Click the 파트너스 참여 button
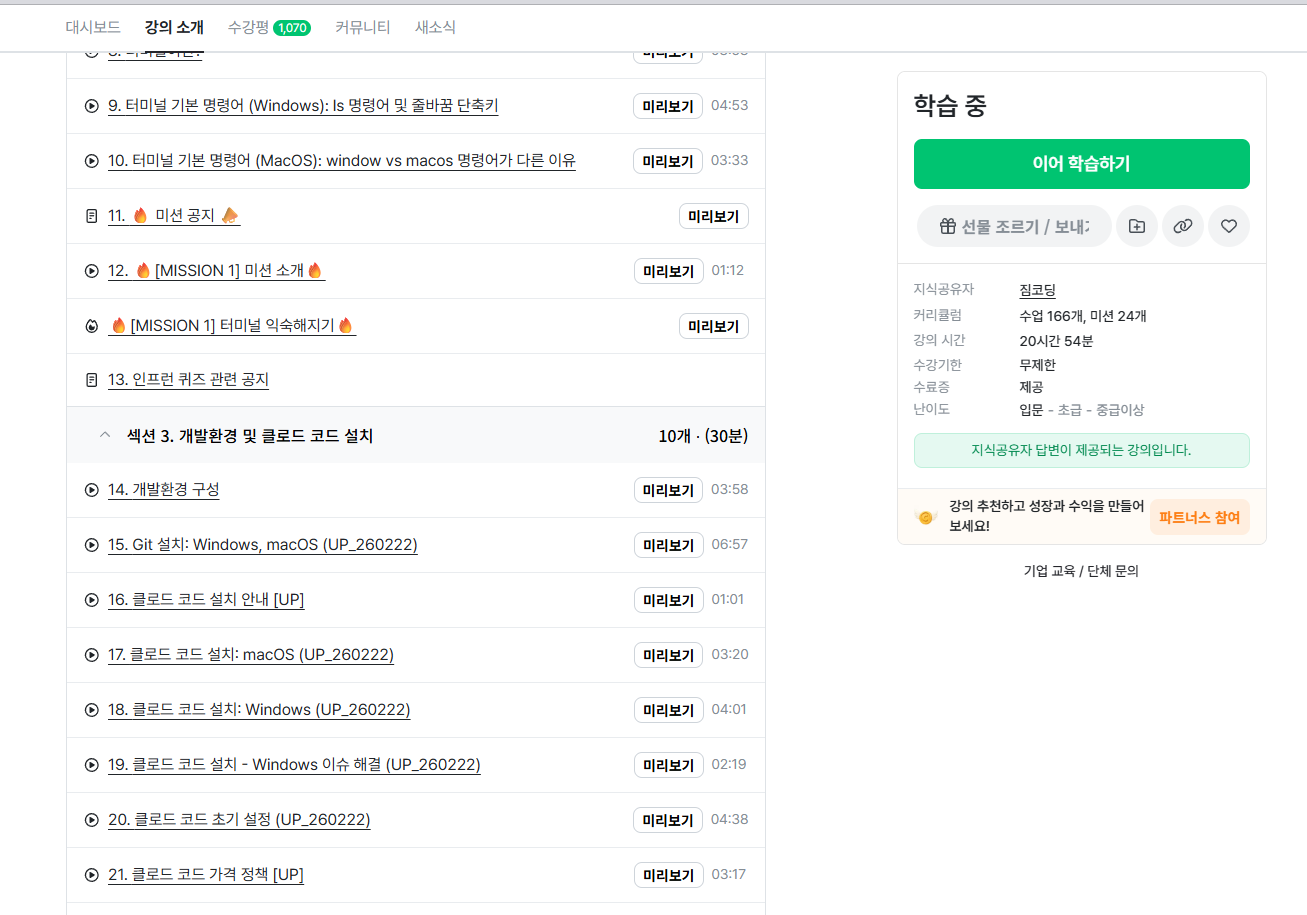The width and height of the screenshot is (1307, 915). coord(1200,517)
